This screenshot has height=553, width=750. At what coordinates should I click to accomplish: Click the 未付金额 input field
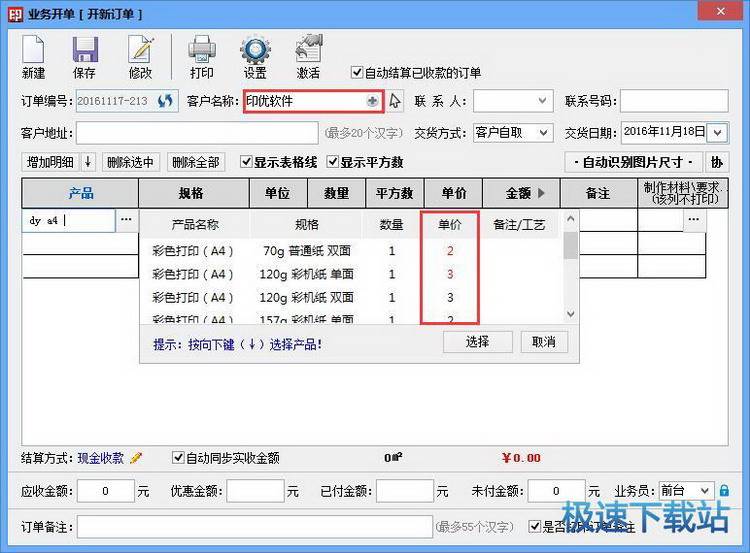(x=556, y=491)
